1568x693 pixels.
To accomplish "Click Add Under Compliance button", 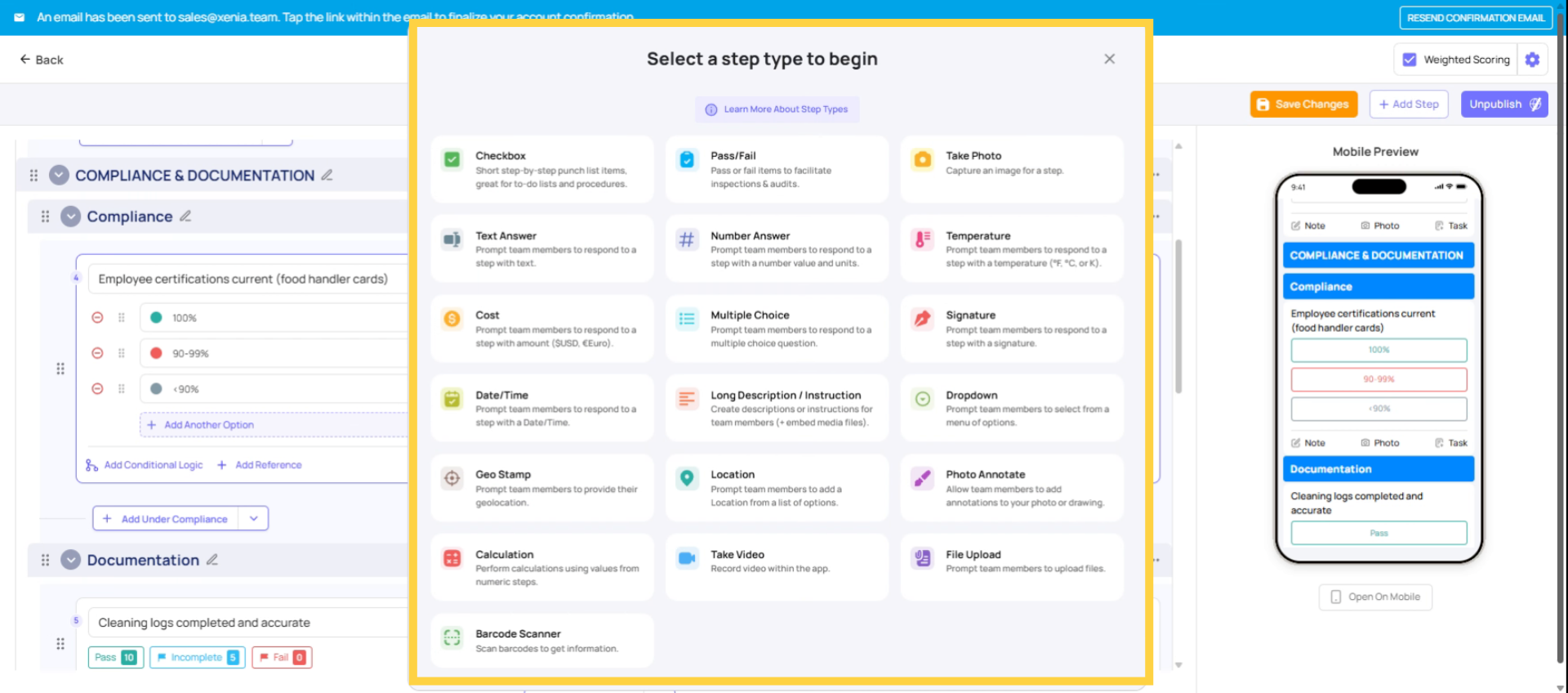I will click(x=166, y=519).
